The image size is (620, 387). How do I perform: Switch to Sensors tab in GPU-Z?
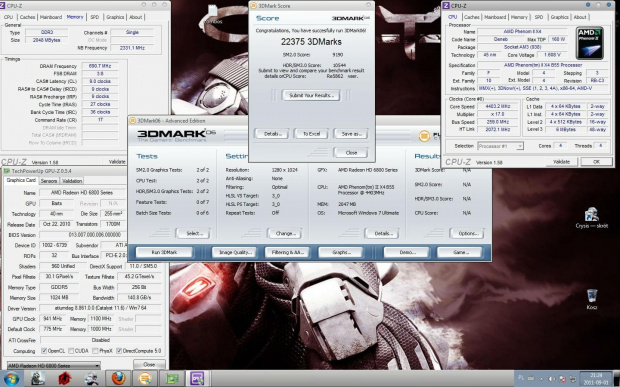coord(49,181)
